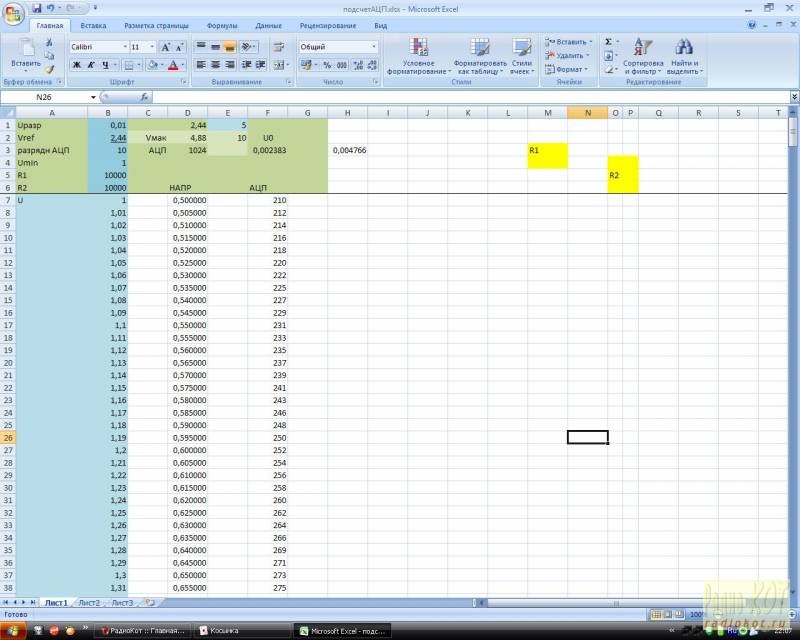Click the Удалить cells button
Image resolution: width=800 pixels, height=640 pixels.
[x=570, y=56]
